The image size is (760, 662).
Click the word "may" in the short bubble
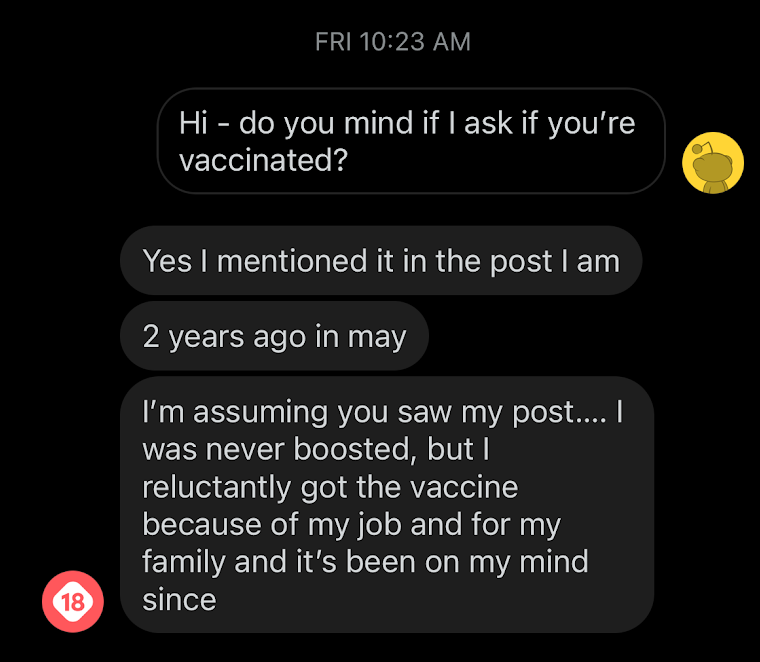tap(377, 338)
